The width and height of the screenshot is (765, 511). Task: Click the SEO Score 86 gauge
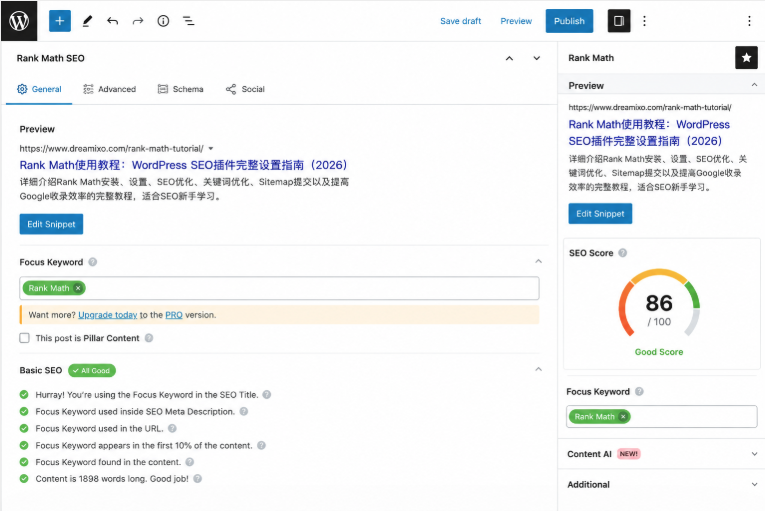(x=659, y=303)
